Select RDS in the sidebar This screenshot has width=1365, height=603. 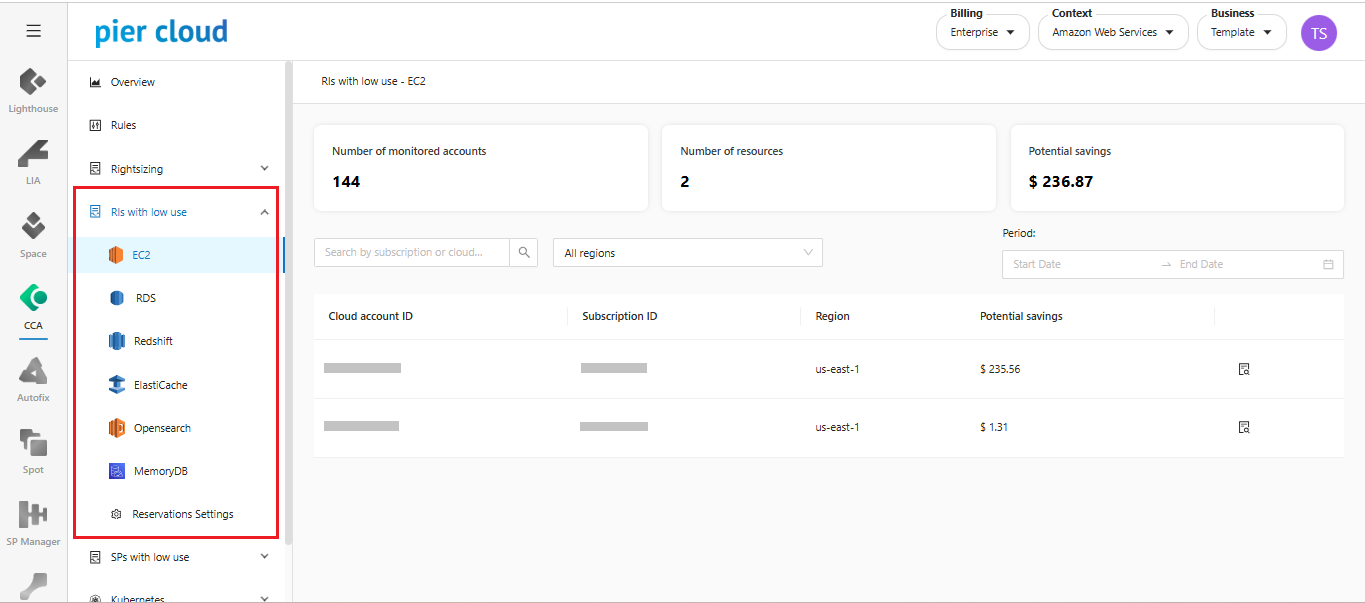point(145,298)
